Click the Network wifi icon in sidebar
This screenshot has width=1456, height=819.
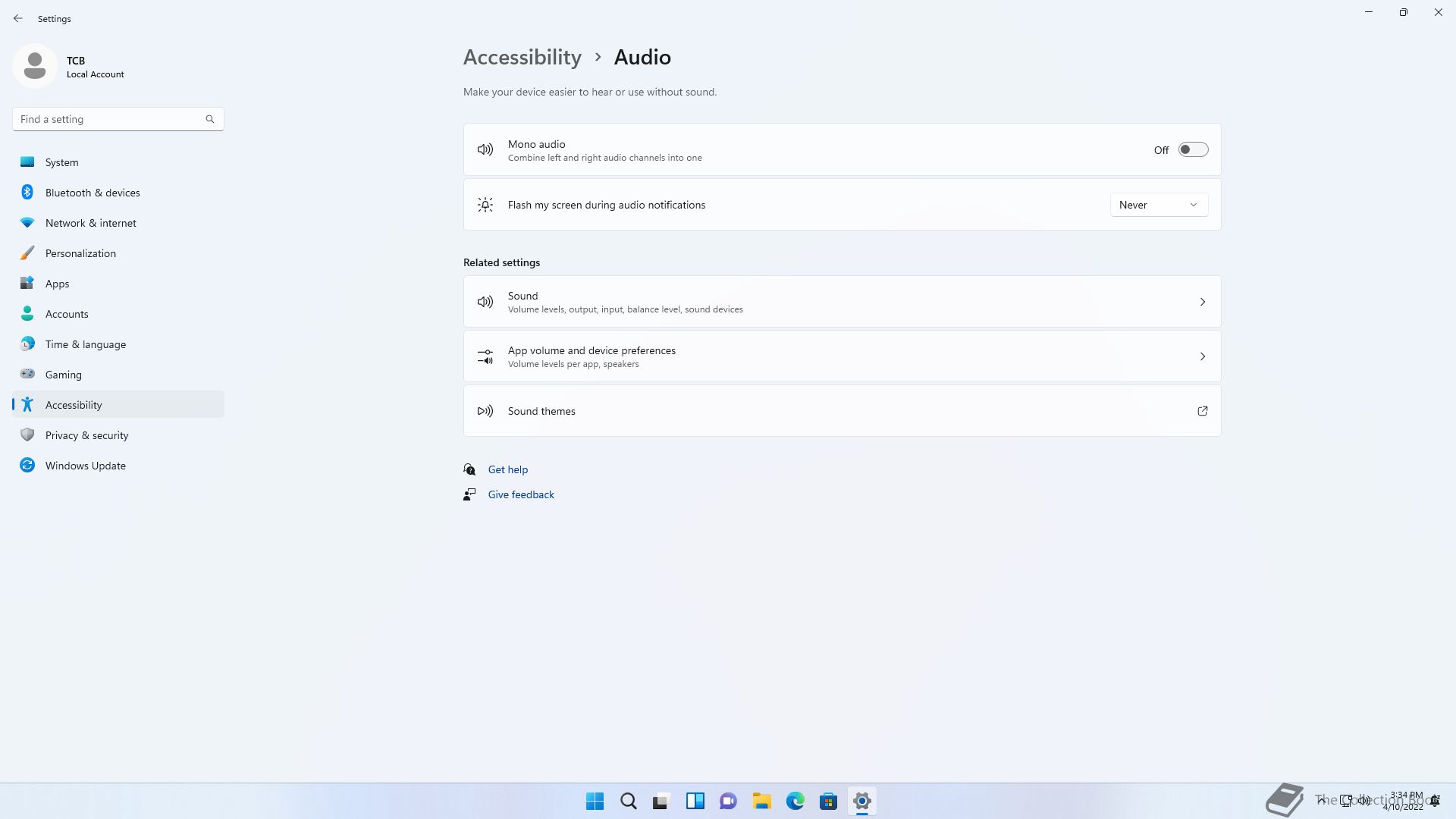27,223
